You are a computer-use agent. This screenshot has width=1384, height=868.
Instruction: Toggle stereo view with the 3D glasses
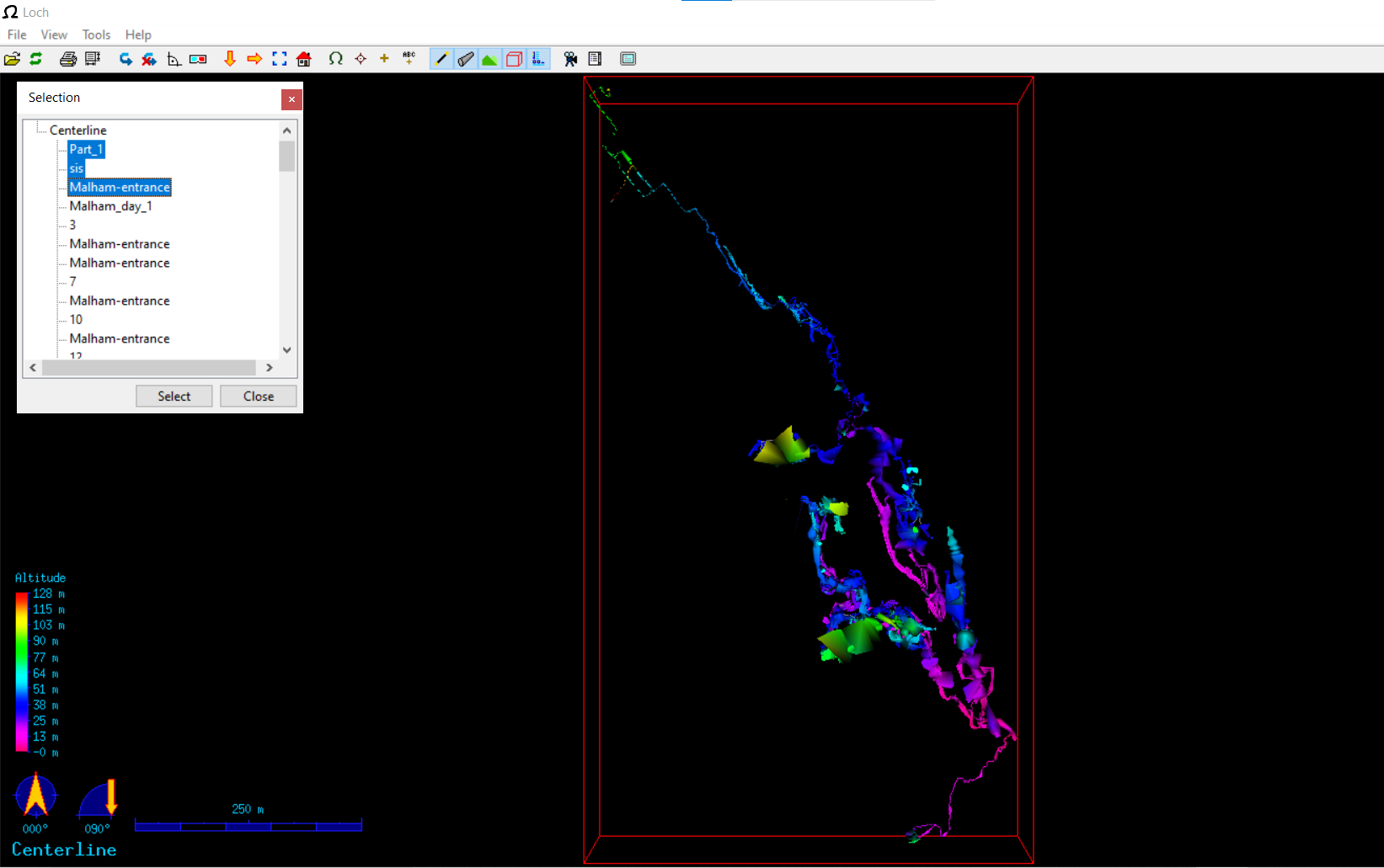click(x=198, y=59)
